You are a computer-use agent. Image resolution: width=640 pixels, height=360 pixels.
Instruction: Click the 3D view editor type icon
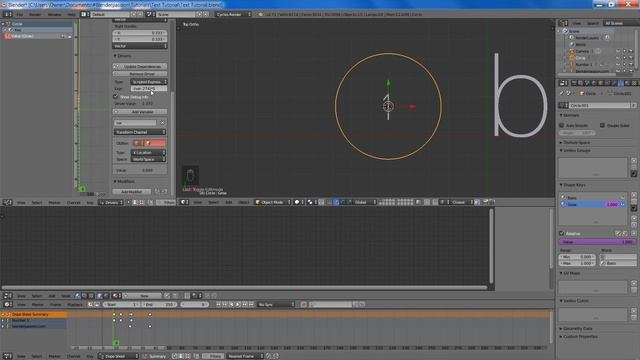(x=185, y=202)
